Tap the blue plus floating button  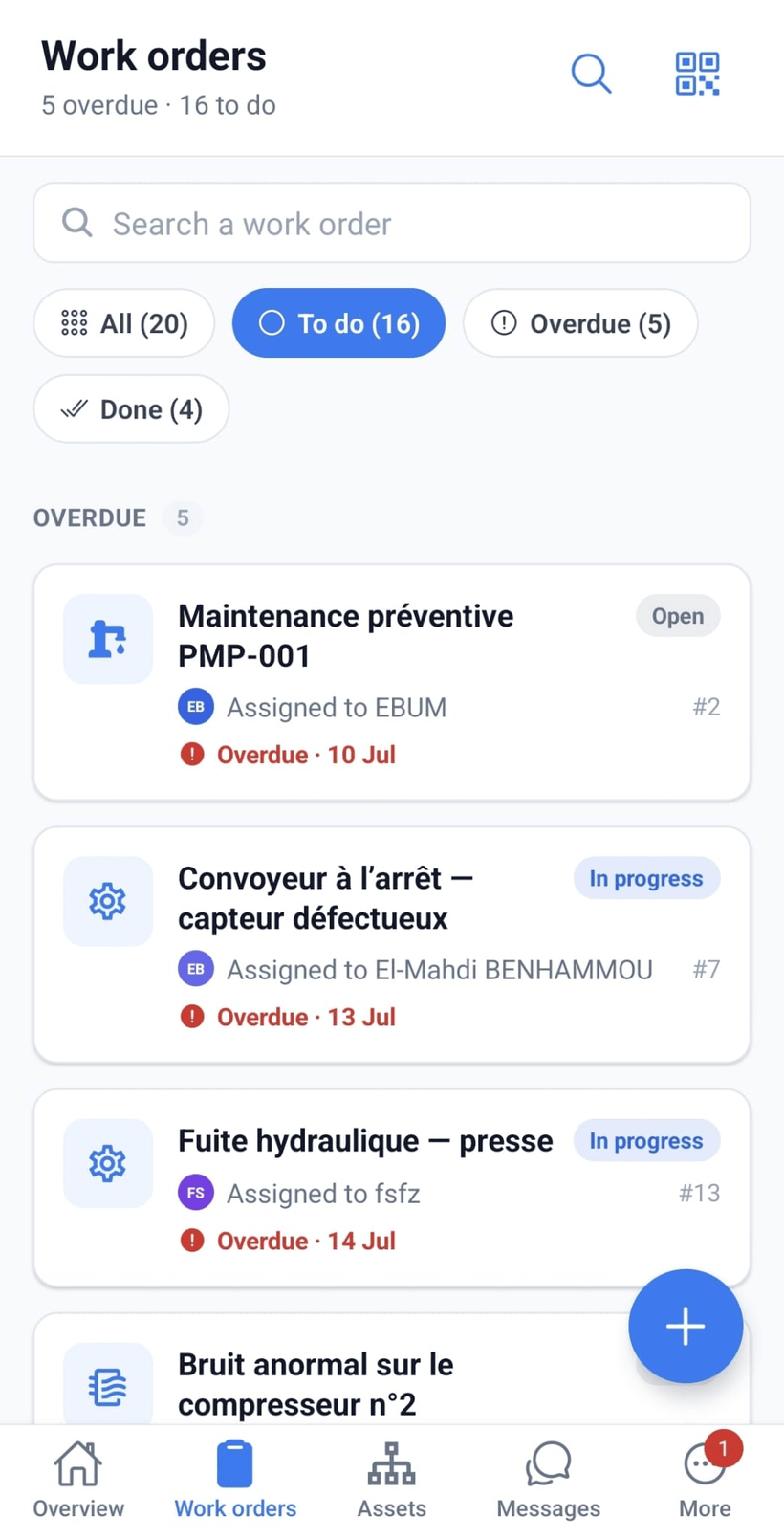pyautogui.click(x=686, y=1326)
